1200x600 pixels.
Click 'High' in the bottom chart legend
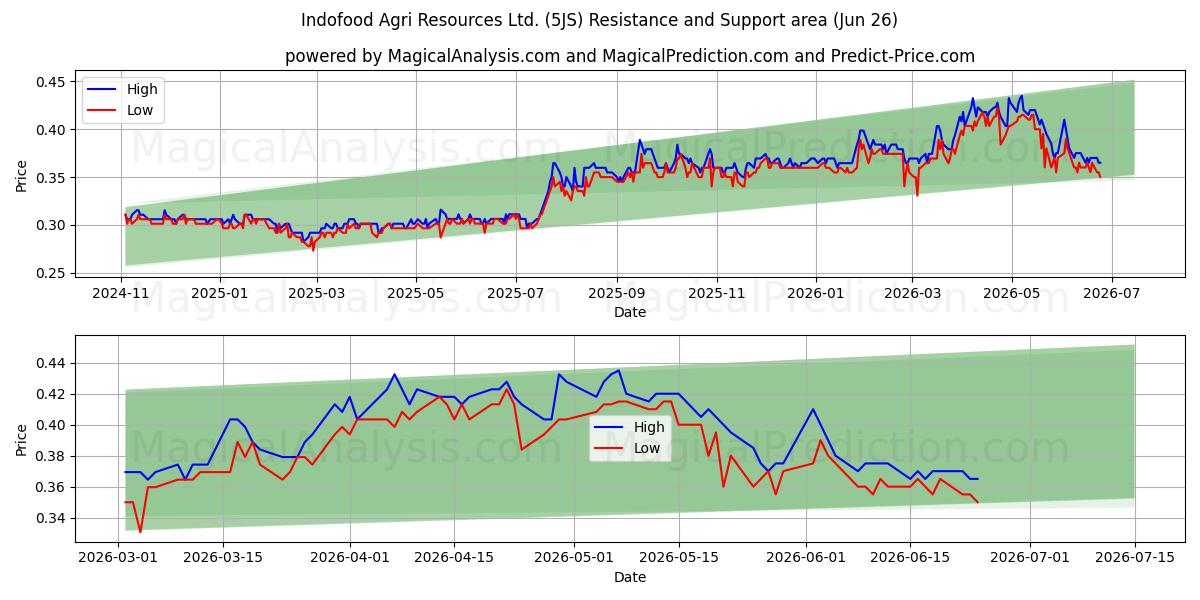pyautogui.click(x=650, y=427)
